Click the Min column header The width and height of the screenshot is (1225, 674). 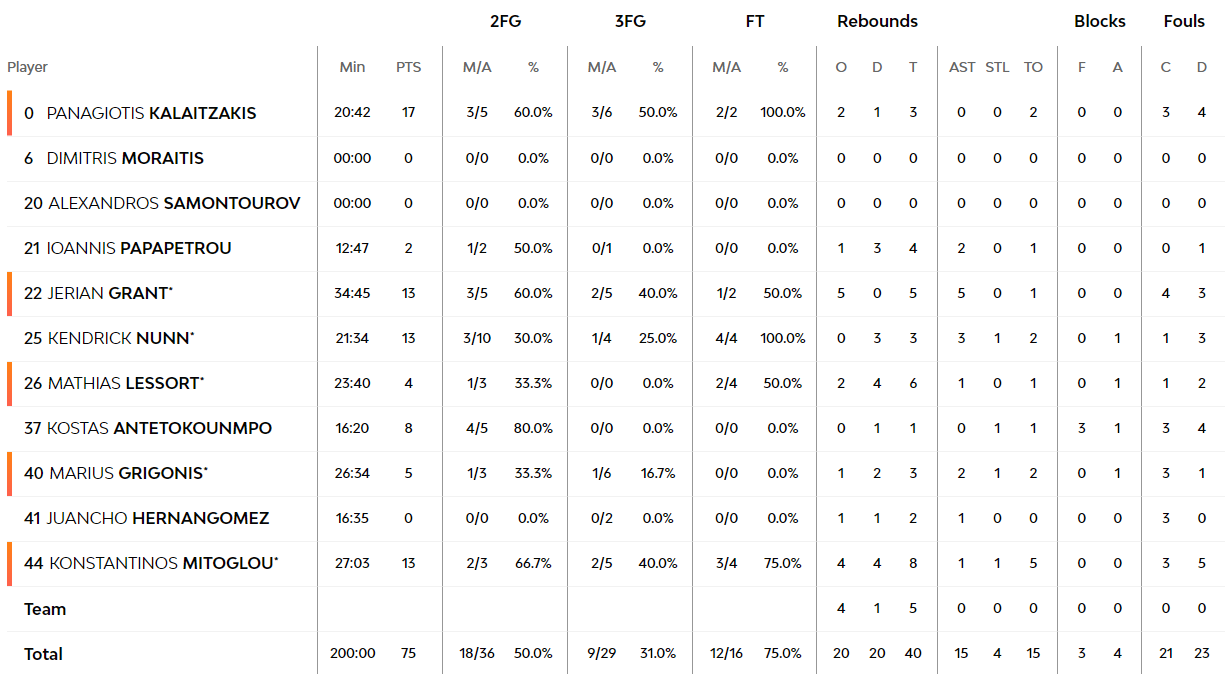pyautogui.click(x=352, y=67)
